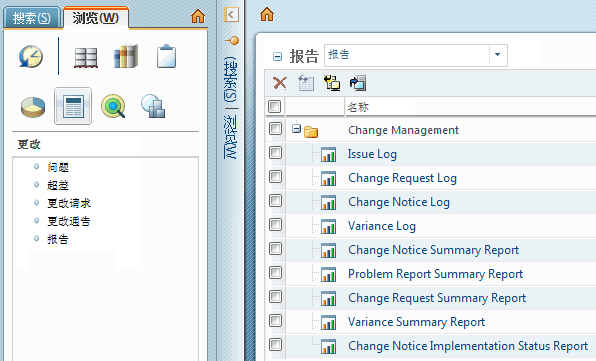This screenshot has width=596, height=361.
Task: Open the 超差 link in the 更改 list
Action: 58,185
